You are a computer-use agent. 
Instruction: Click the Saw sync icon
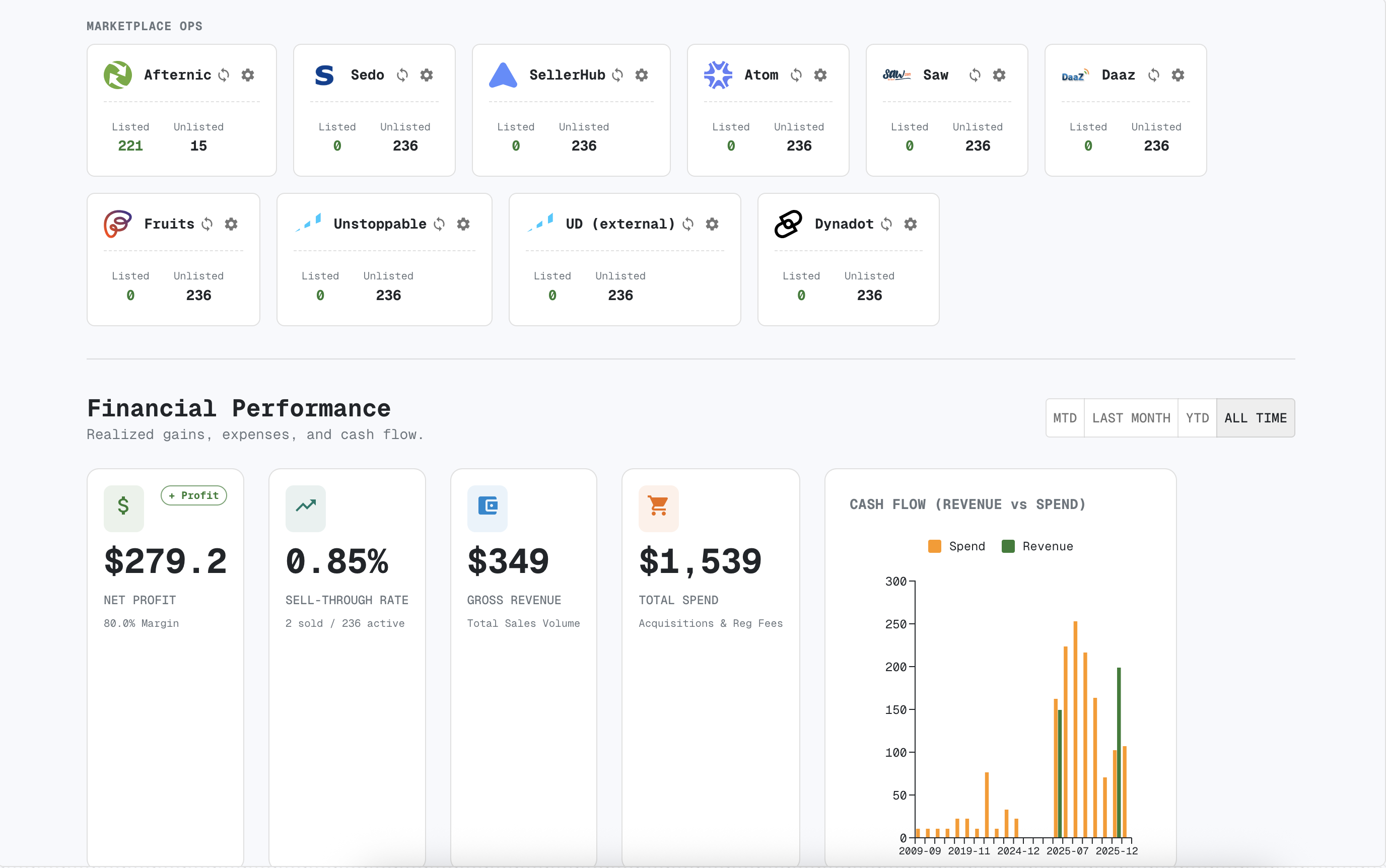(975, 75)
